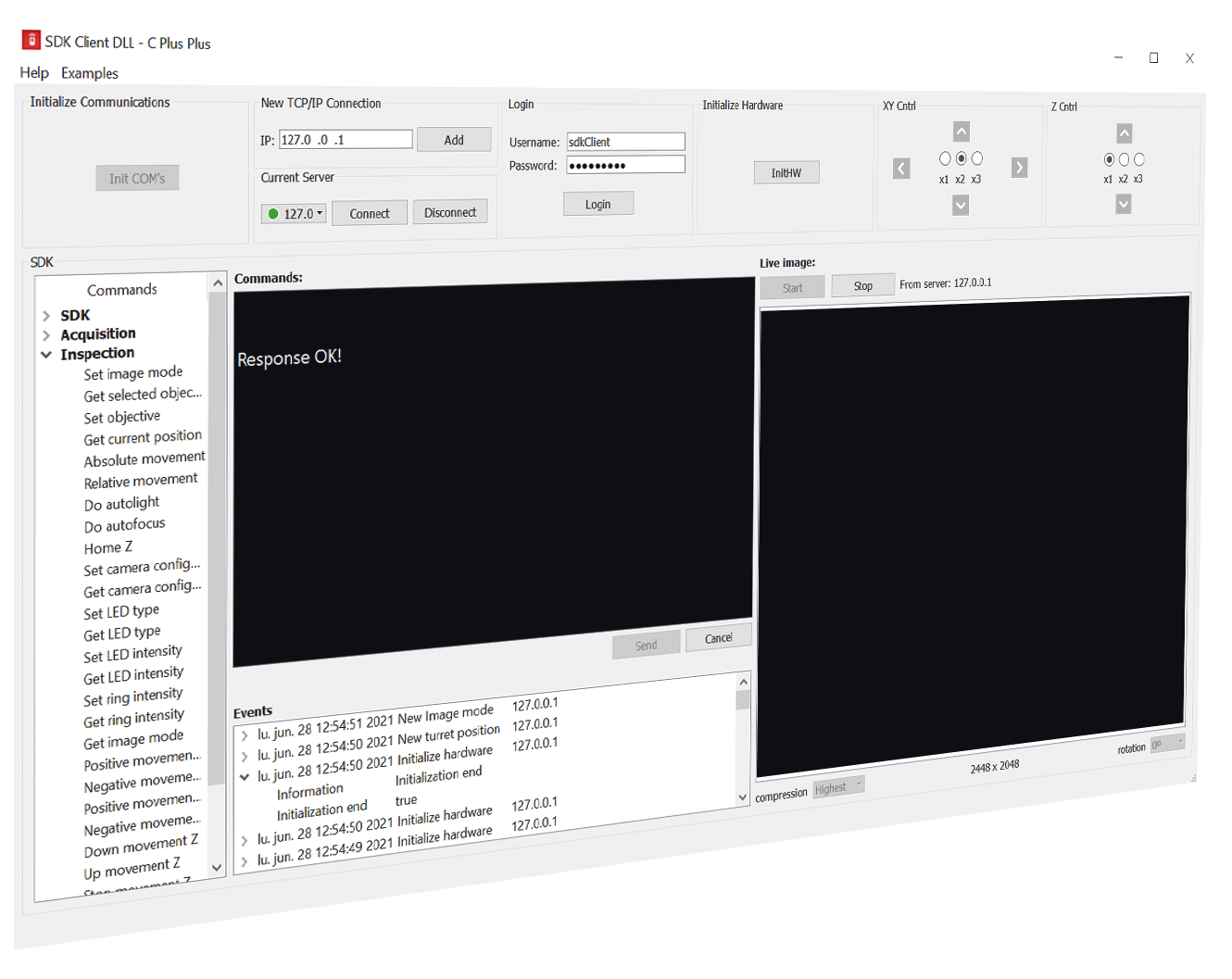This screenshot has width=1232, height=979.
Task: Click the XY Cntrl up arrow
Action: click(x=962, y=132)
